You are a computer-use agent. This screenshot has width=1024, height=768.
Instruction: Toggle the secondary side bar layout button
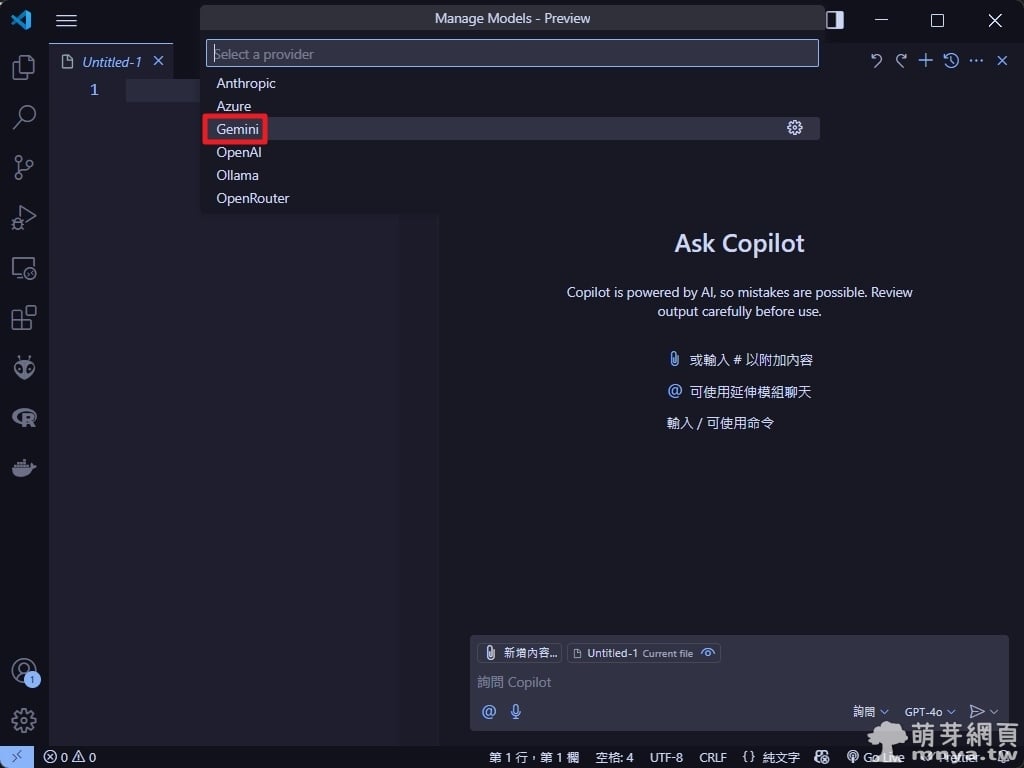(835, 20)
